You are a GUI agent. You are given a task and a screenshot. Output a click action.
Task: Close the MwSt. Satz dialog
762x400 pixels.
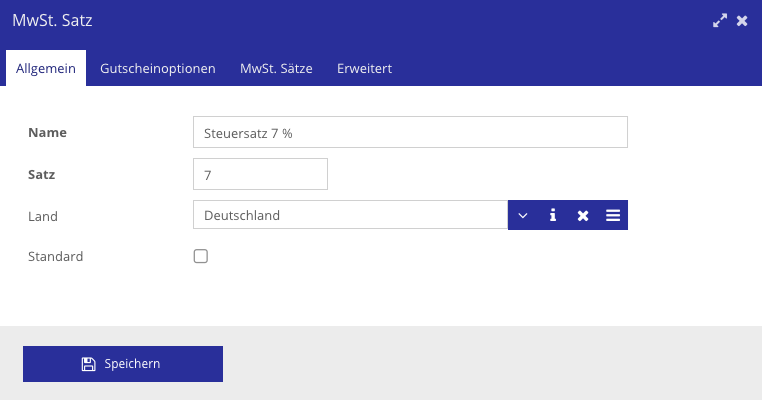pyautogui.click(x=742, y=20)
